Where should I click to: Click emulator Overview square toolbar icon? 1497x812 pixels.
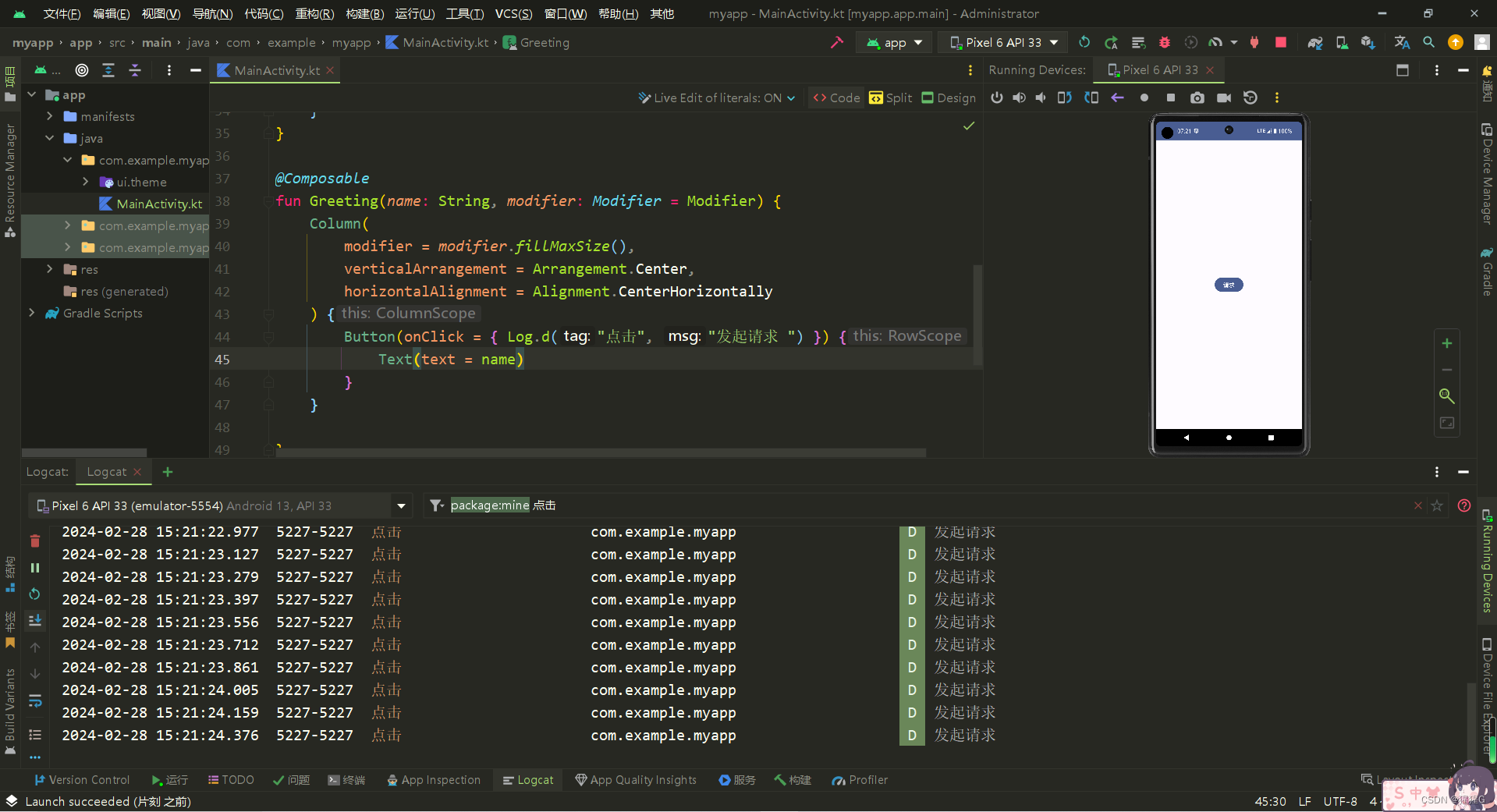coord(1170,98)
